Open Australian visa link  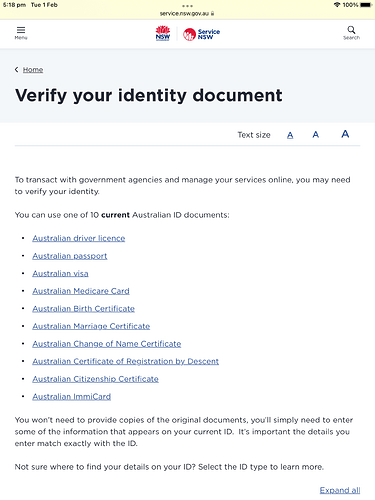pyautogui.click(x=60, y=274)
